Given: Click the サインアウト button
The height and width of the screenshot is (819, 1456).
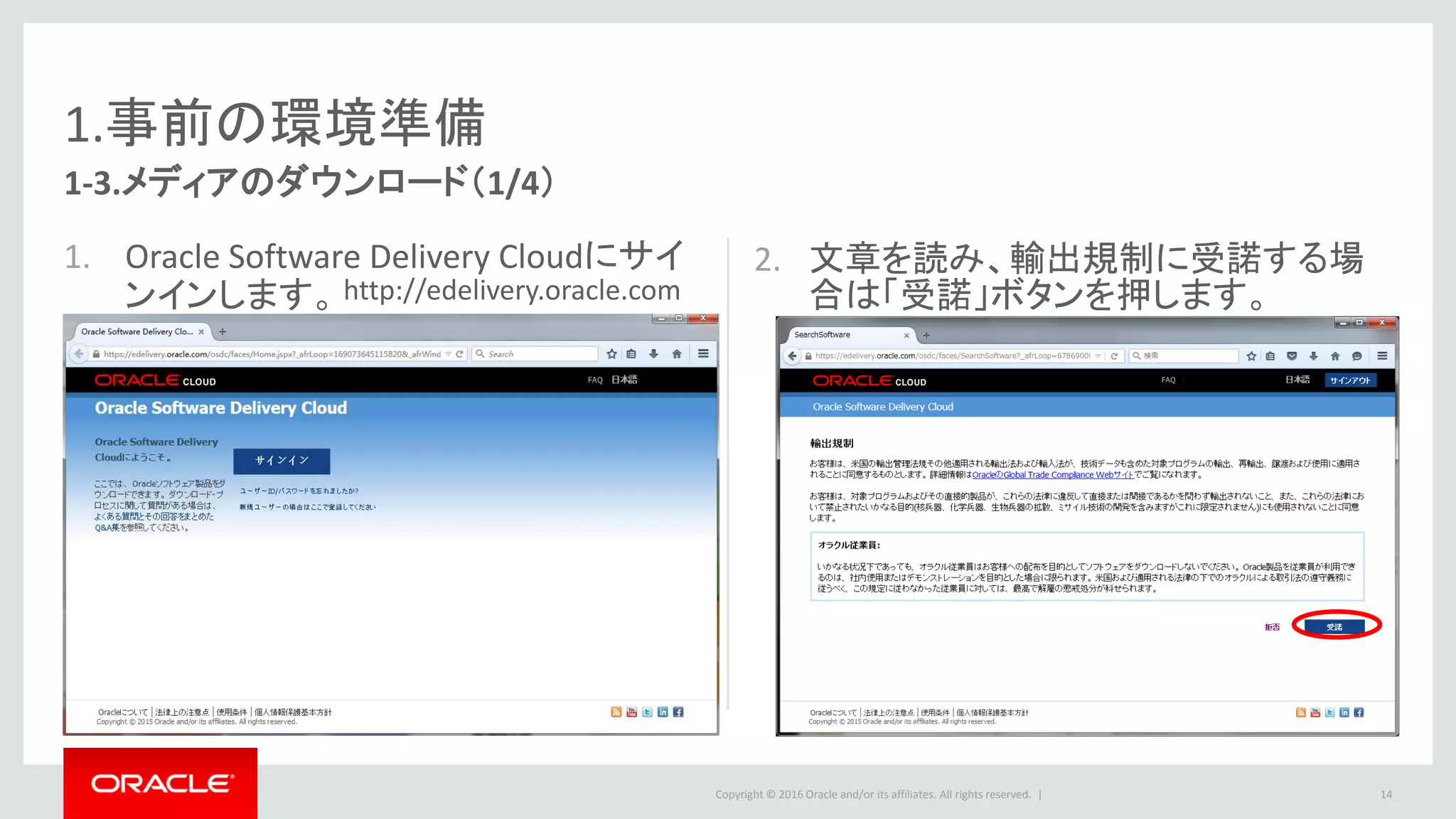Looking at the screenshot, I should [x=1350, y=380].
